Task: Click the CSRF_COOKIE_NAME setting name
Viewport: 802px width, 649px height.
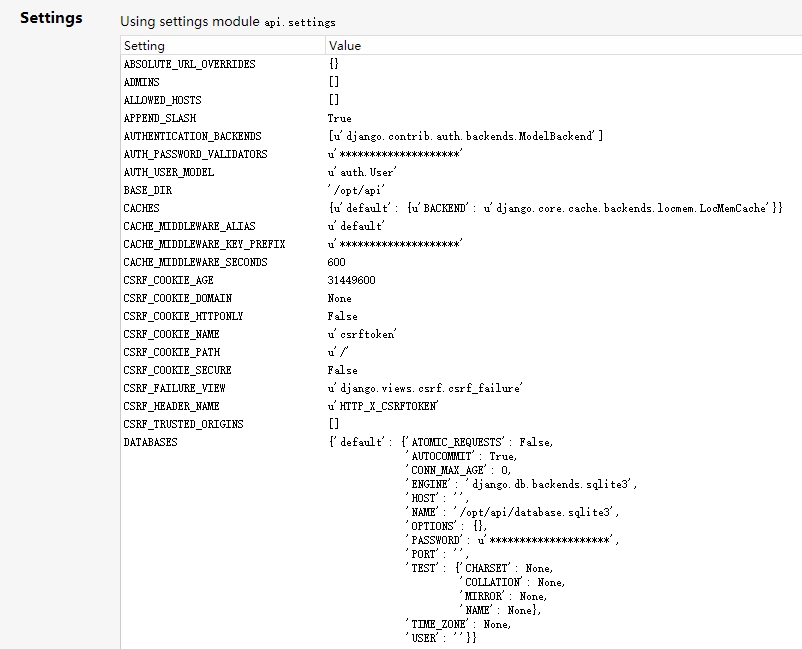Action: tap(171, 334)
